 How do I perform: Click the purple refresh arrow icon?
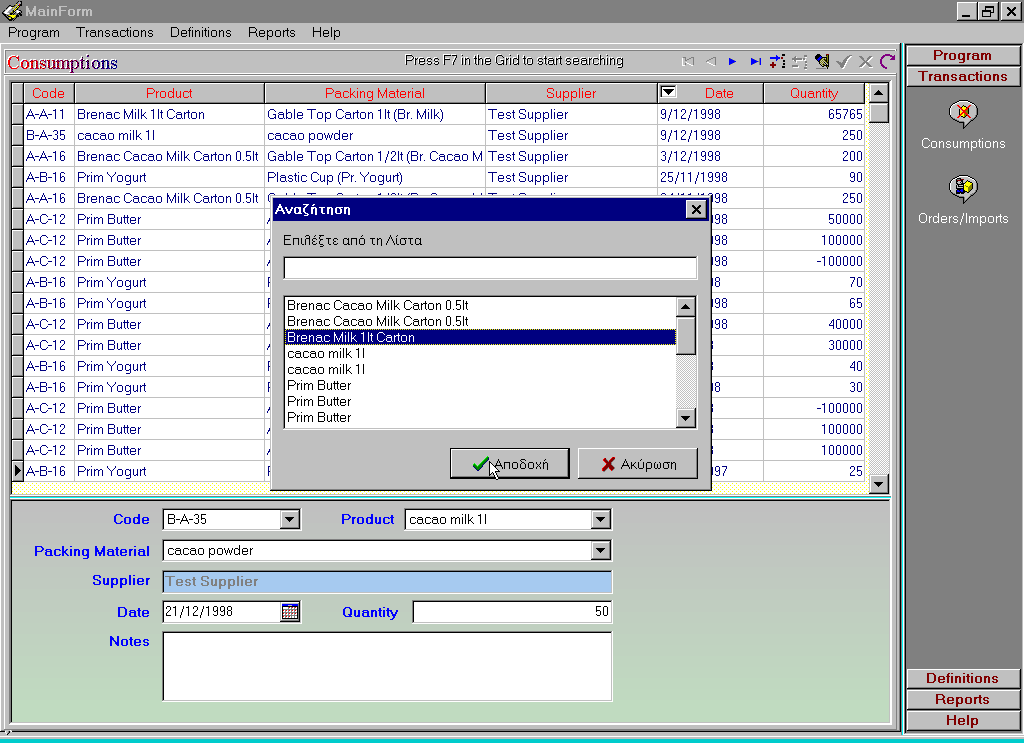(887, 62)
